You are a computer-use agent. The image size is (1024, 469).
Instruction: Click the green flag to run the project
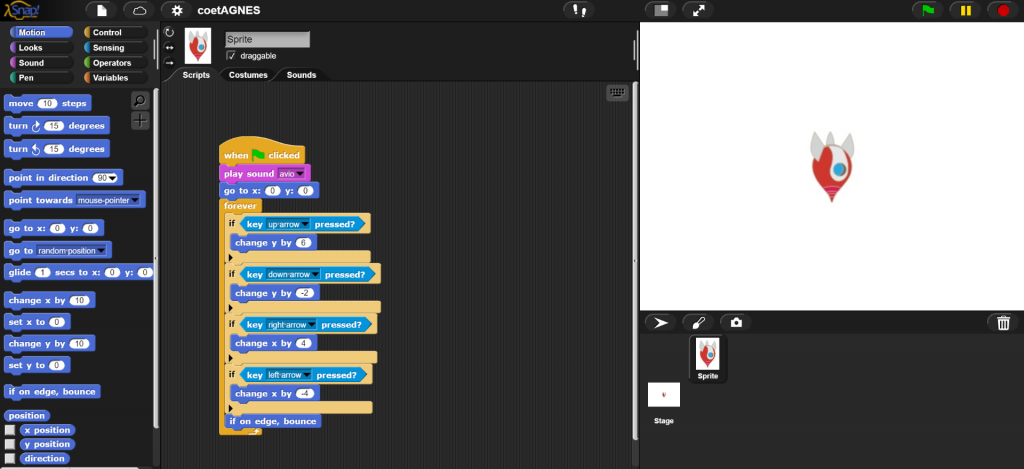coord(928,10)
